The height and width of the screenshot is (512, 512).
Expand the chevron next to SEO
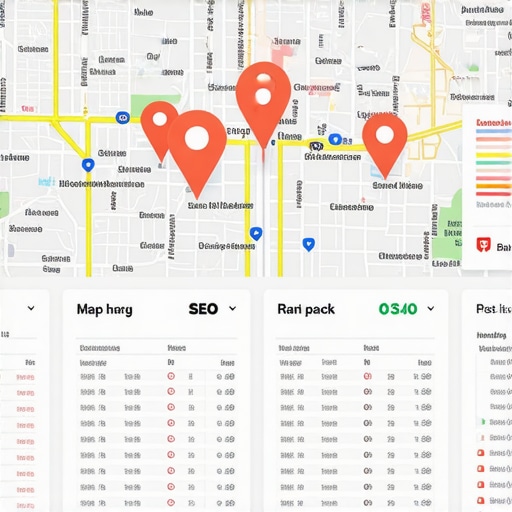233,308
